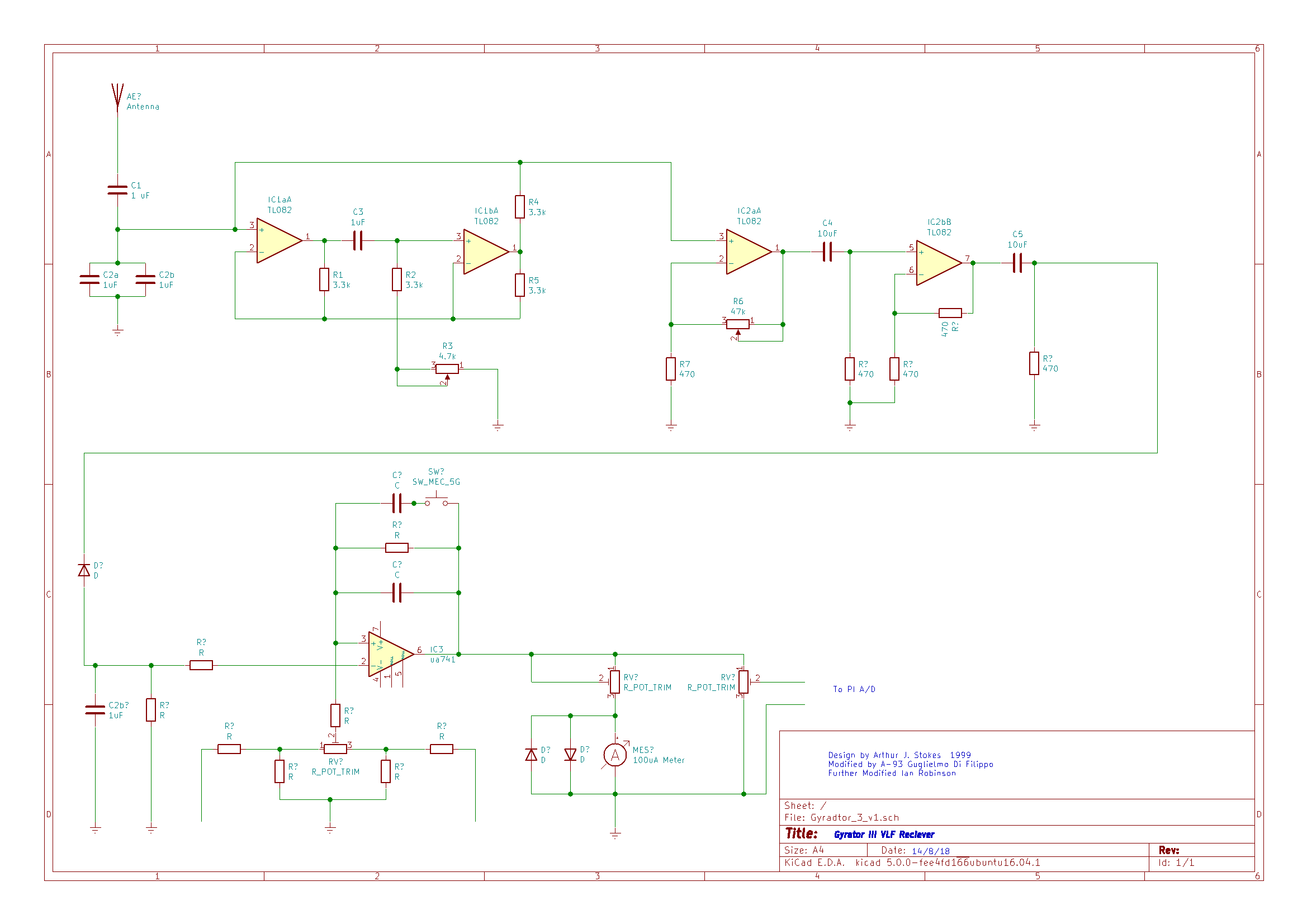Select the C3 1uF capacitor symbol
Screen dimensions: 1307x924
(x=357, y=241)
